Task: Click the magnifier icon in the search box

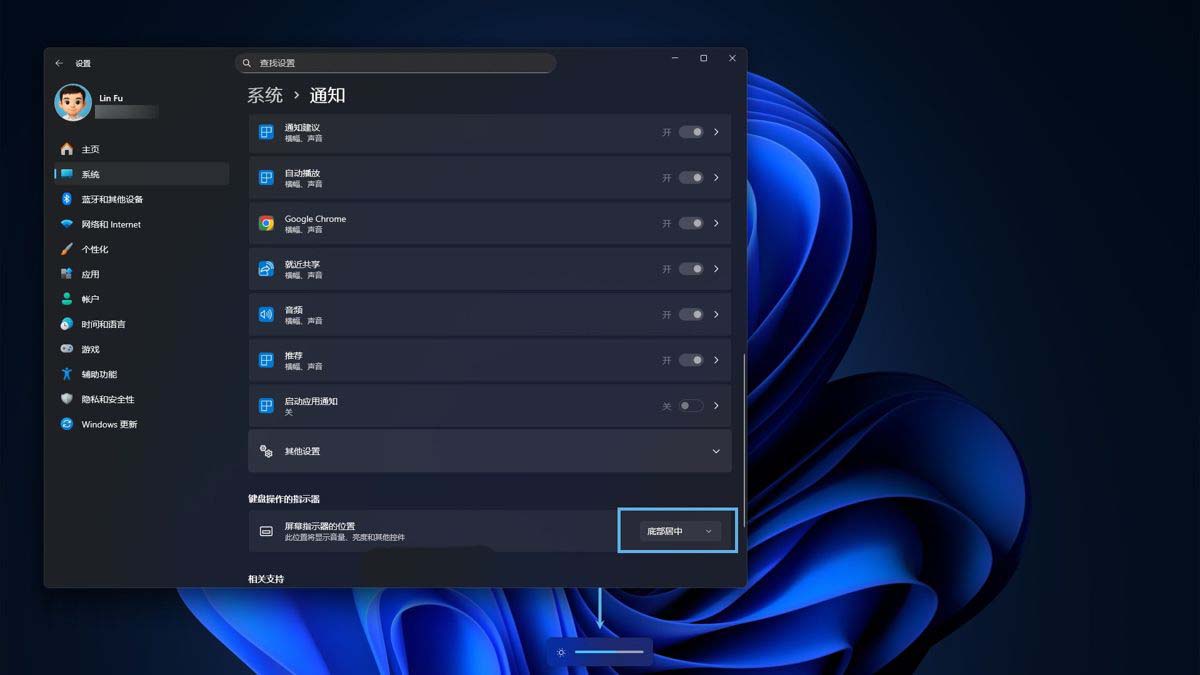Action: click(x=247, y=63)
